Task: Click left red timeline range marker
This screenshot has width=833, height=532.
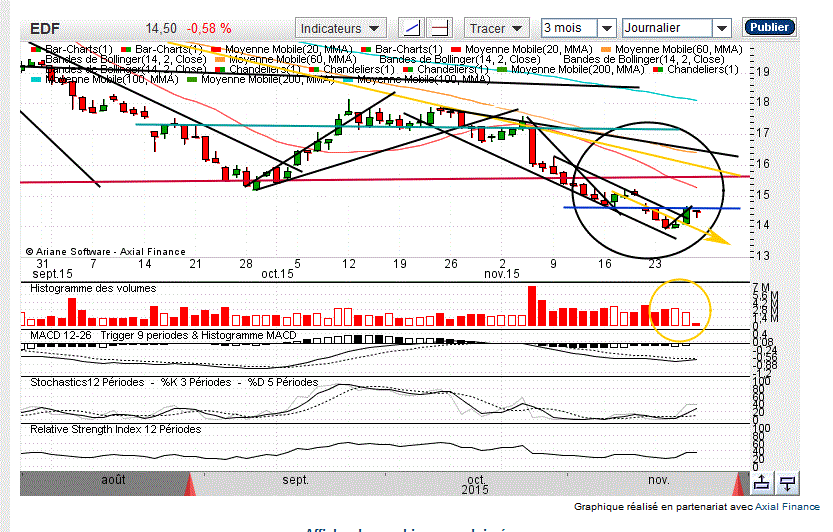Action: (x=190, y=484)
